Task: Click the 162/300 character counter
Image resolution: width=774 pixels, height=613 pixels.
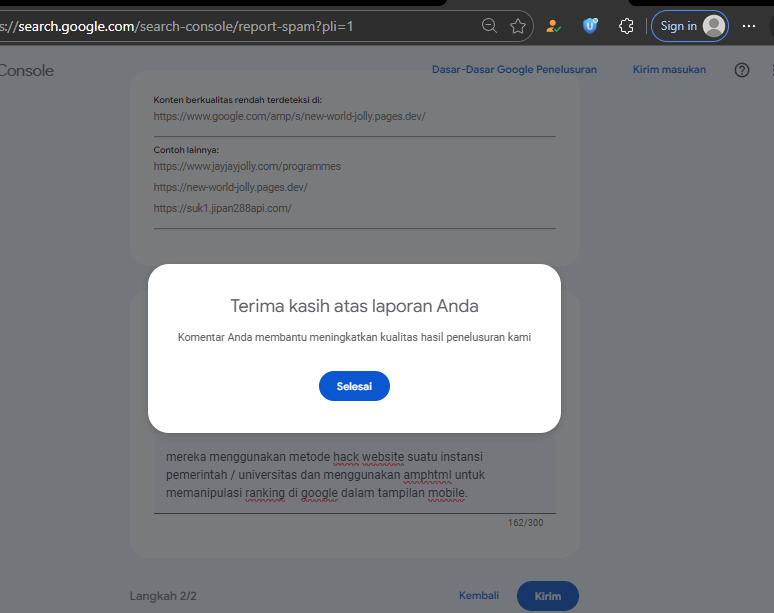Action: pyautogui.click(x=525, y=523)
